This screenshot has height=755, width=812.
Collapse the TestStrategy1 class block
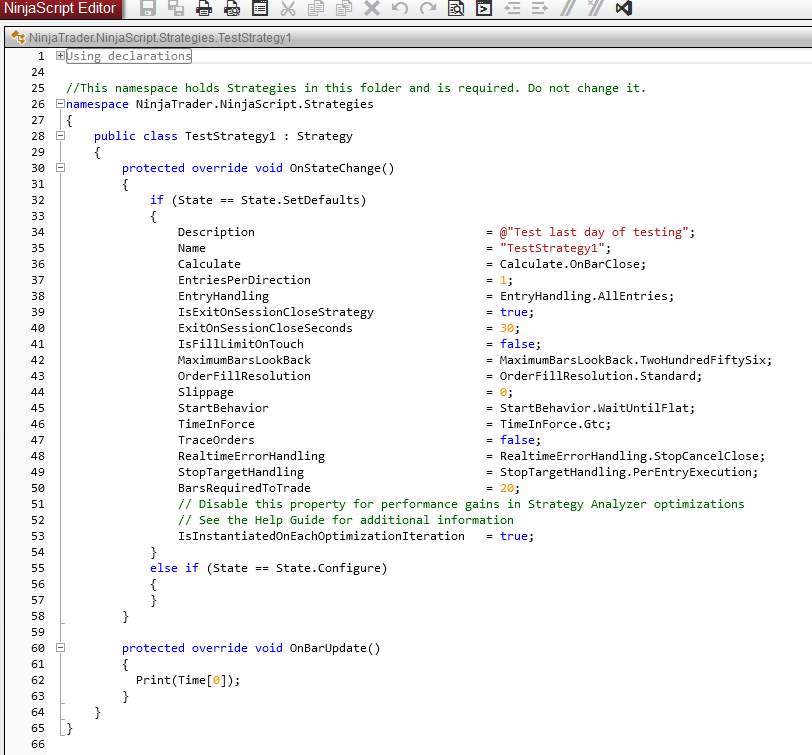coord(61,136)
